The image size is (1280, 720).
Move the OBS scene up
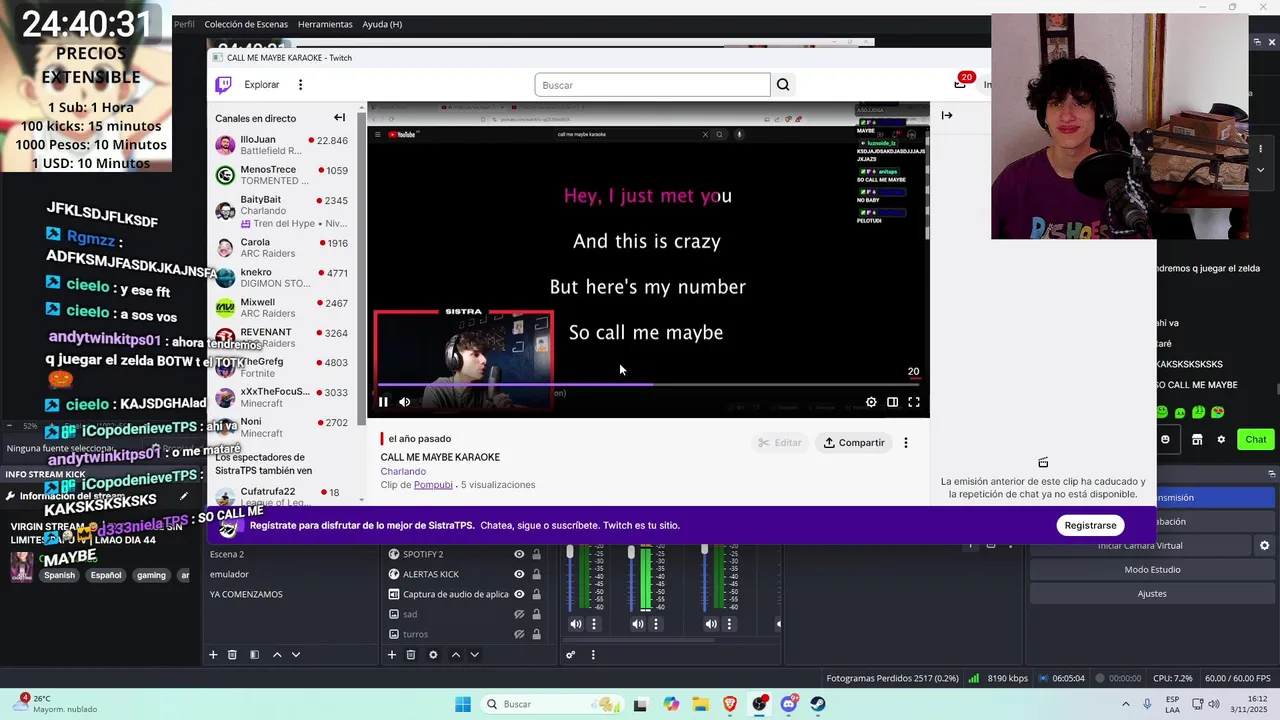pos(277,655)
